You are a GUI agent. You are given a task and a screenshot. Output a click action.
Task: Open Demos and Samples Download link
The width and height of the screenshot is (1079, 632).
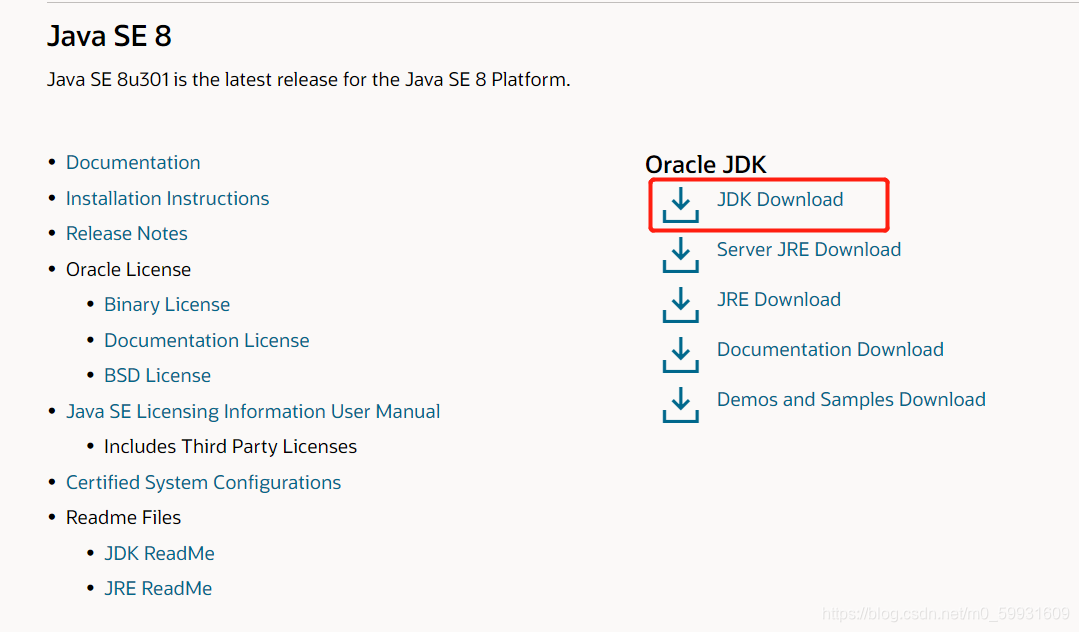coord(851,400)
